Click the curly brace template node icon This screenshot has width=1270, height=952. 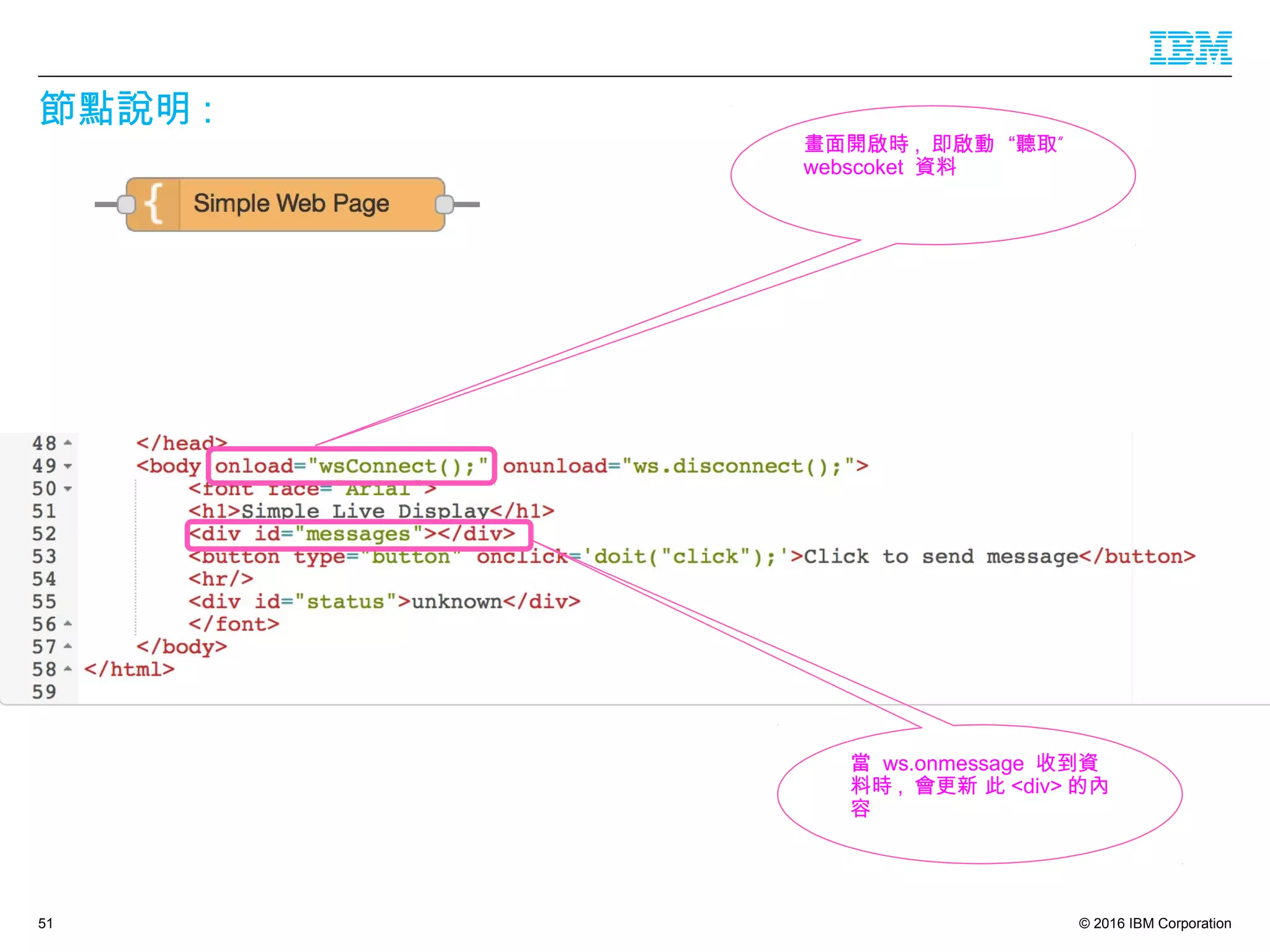[153, 204]
